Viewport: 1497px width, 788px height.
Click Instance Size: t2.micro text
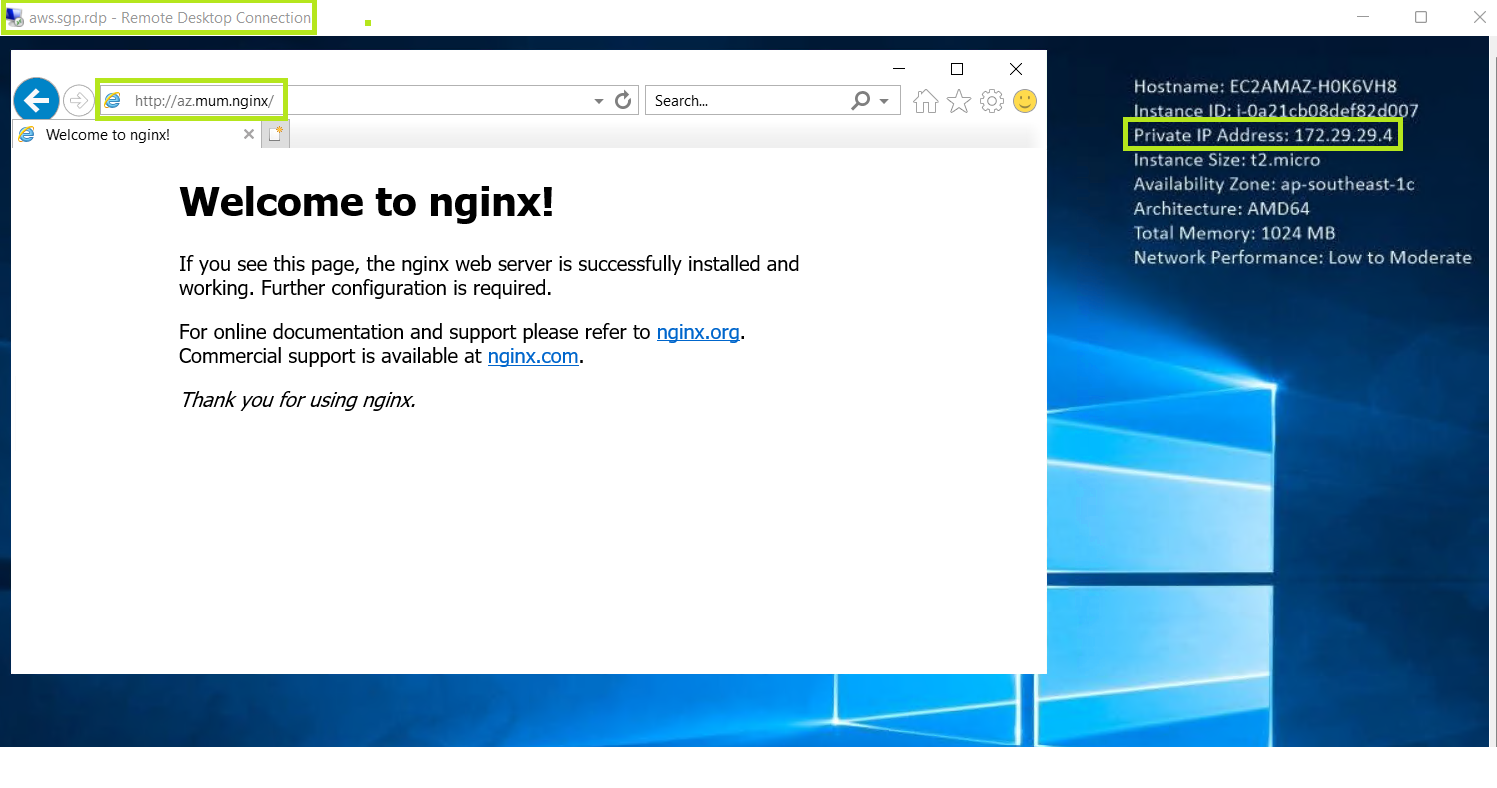[x=1227, y=160]
